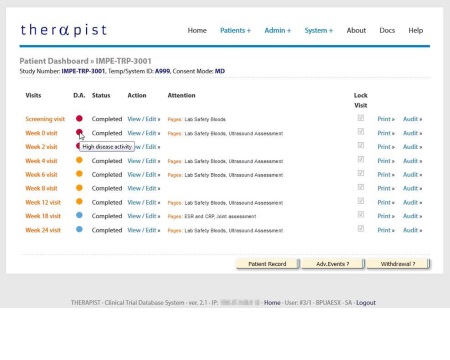Open Audit for Screening visit
450x360 pixels.
tap(412, 119)
